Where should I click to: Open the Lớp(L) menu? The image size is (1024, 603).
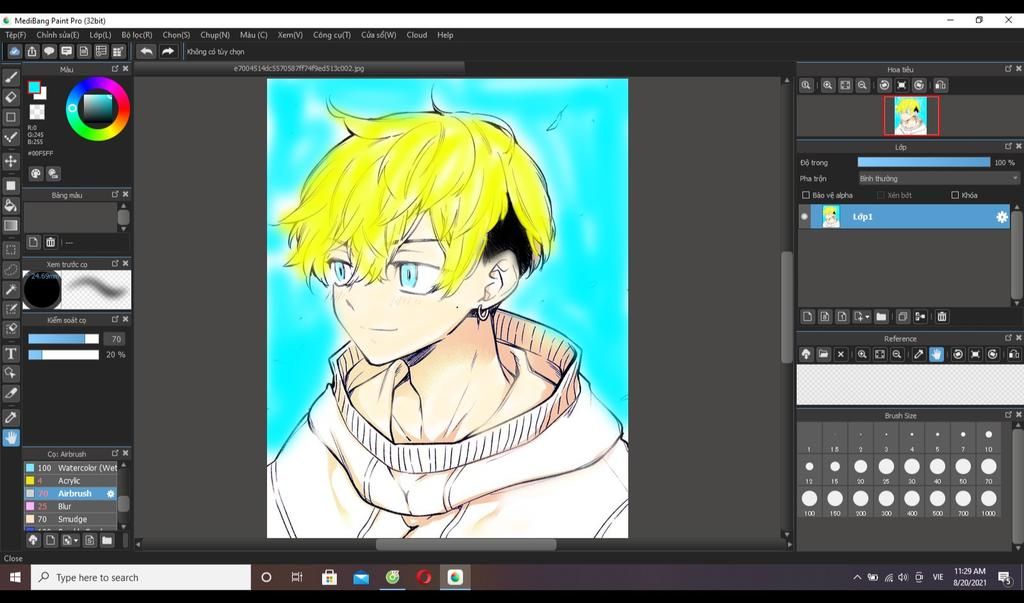pyautogui.click(x=101, y=35)
